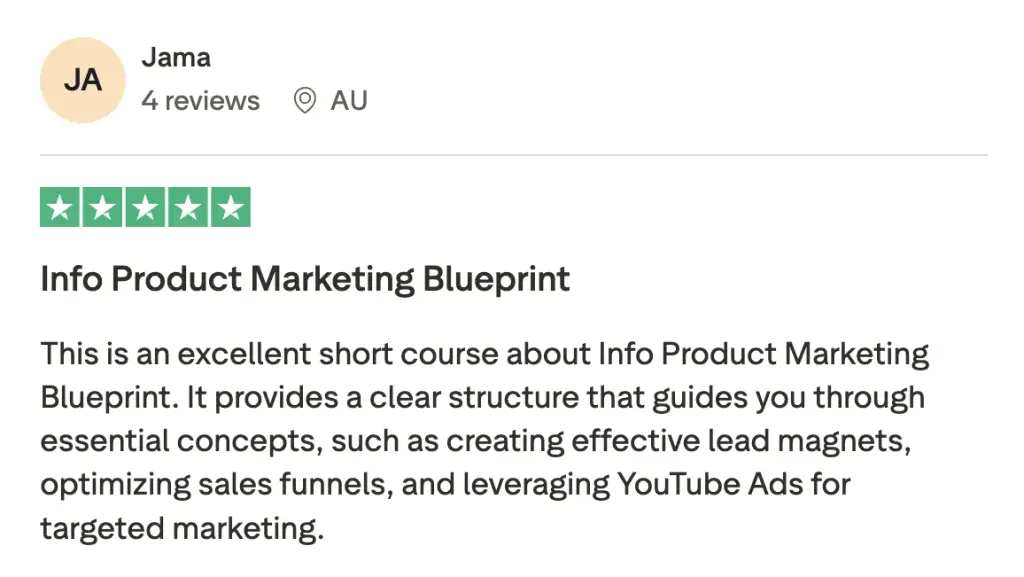1024x577 pixels.
Task: Click the AU country label
Action: (349, 101)
